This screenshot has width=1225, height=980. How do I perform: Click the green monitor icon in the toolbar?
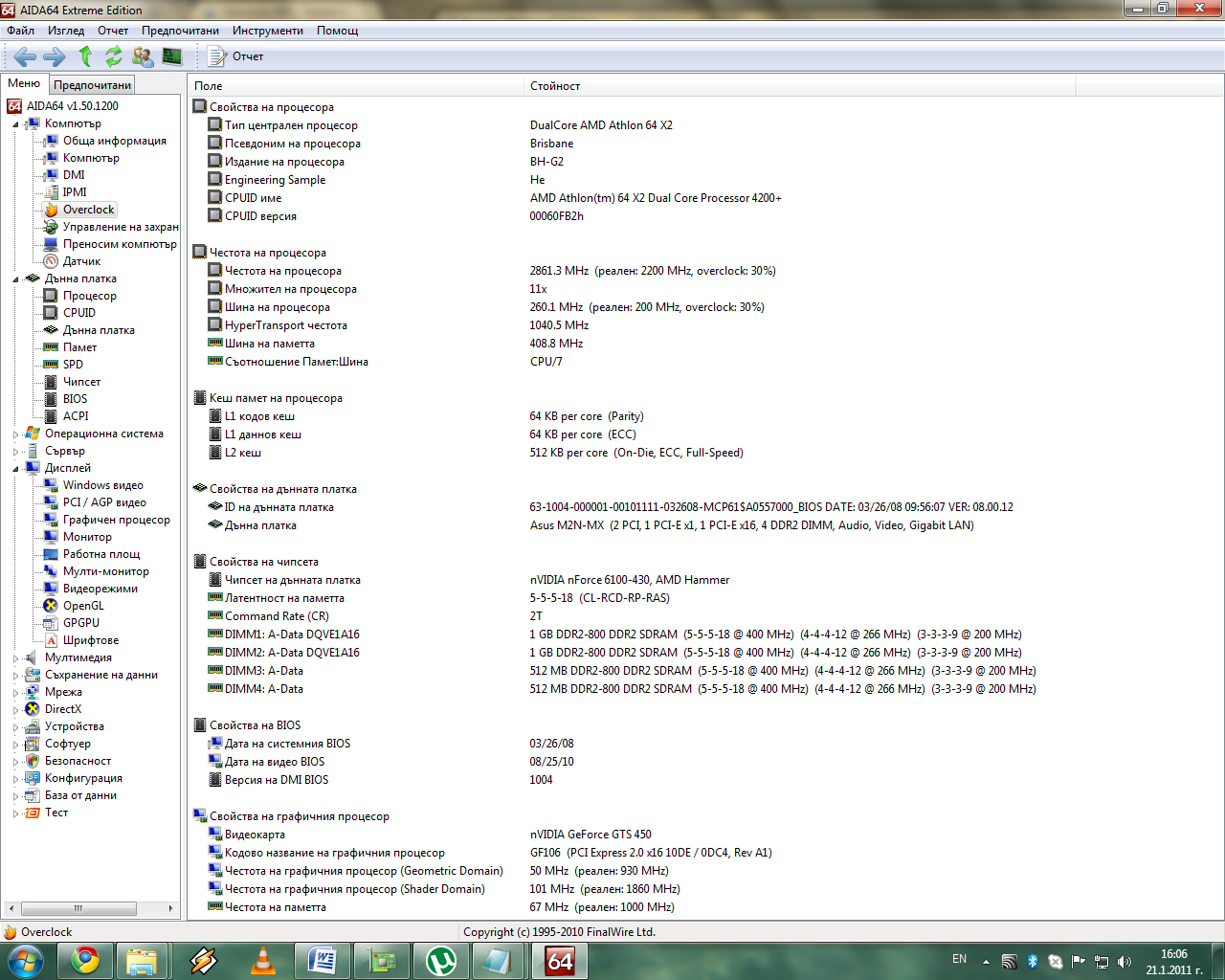pyautogui.click(x=172, y=56)
